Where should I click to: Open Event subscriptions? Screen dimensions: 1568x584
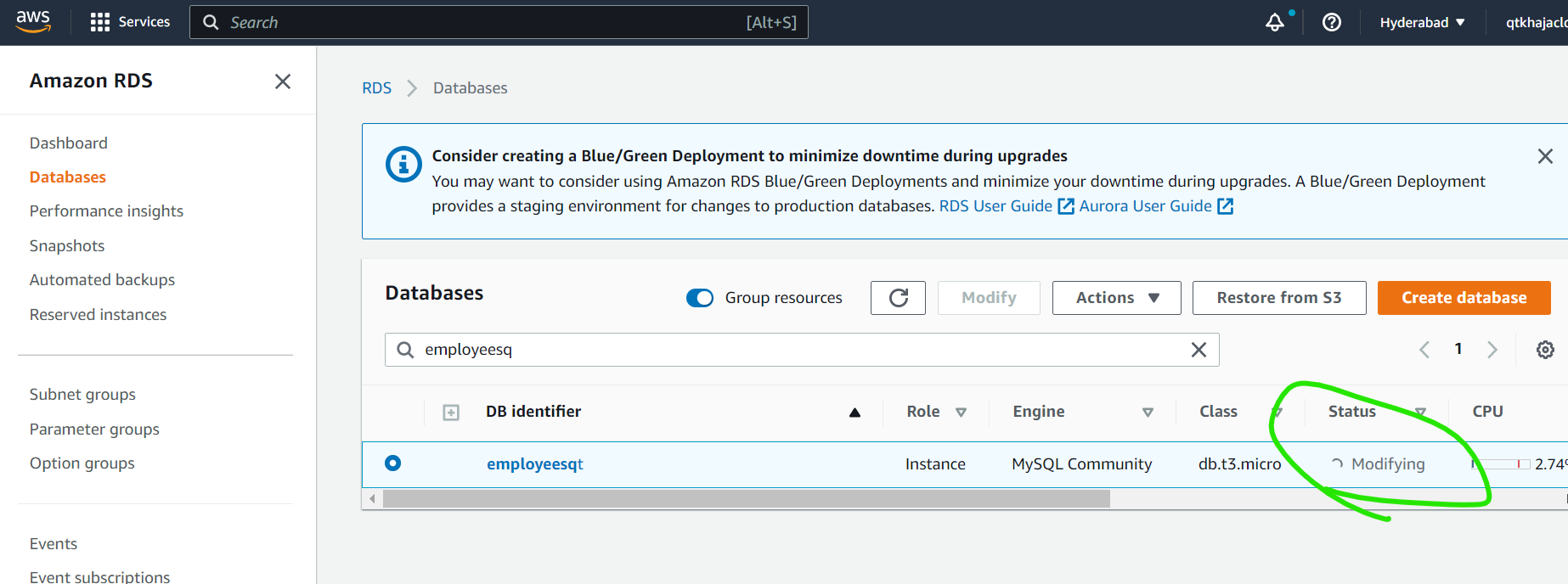click(x=99, y=576)
